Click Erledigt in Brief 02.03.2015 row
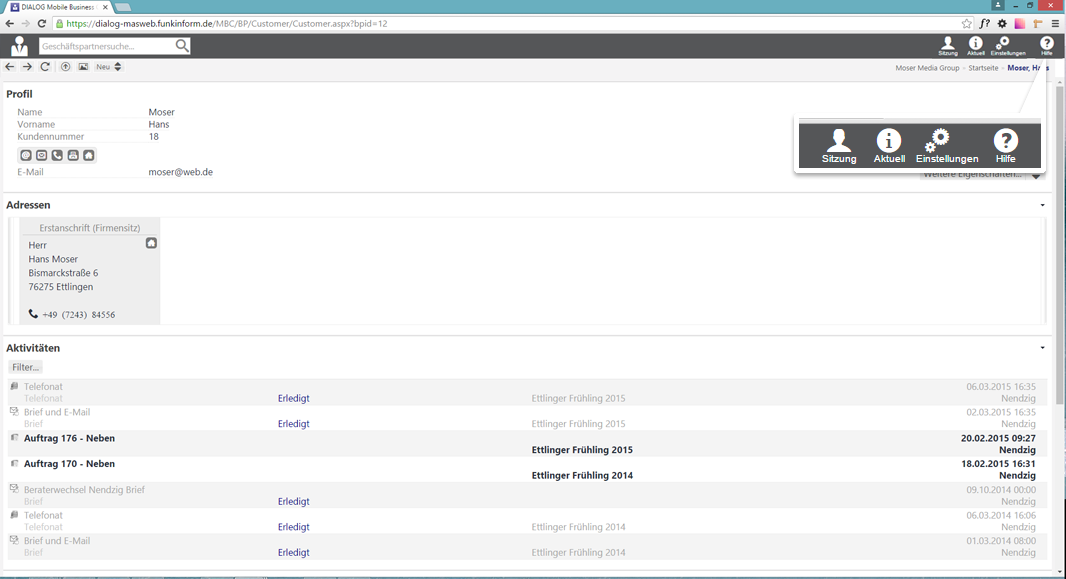The image size is (1066, 579). coord(294,423)
